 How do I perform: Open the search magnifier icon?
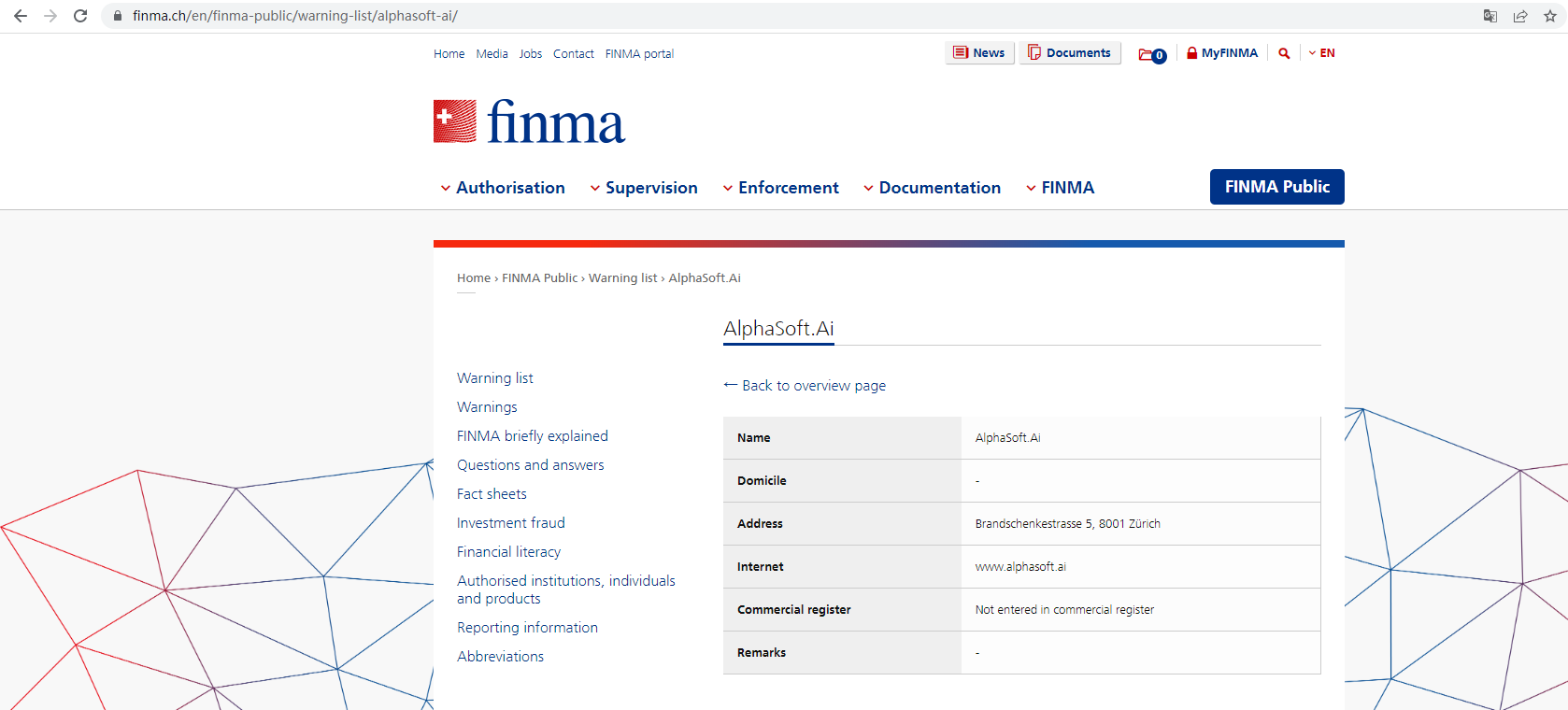coord(1284,53)
